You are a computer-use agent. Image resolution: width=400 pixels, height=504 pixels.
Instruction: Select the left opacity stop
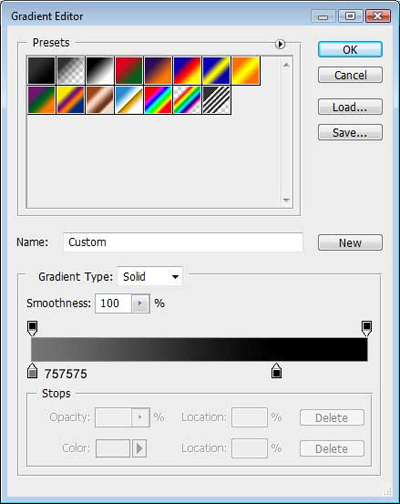(x=32, y=328)
